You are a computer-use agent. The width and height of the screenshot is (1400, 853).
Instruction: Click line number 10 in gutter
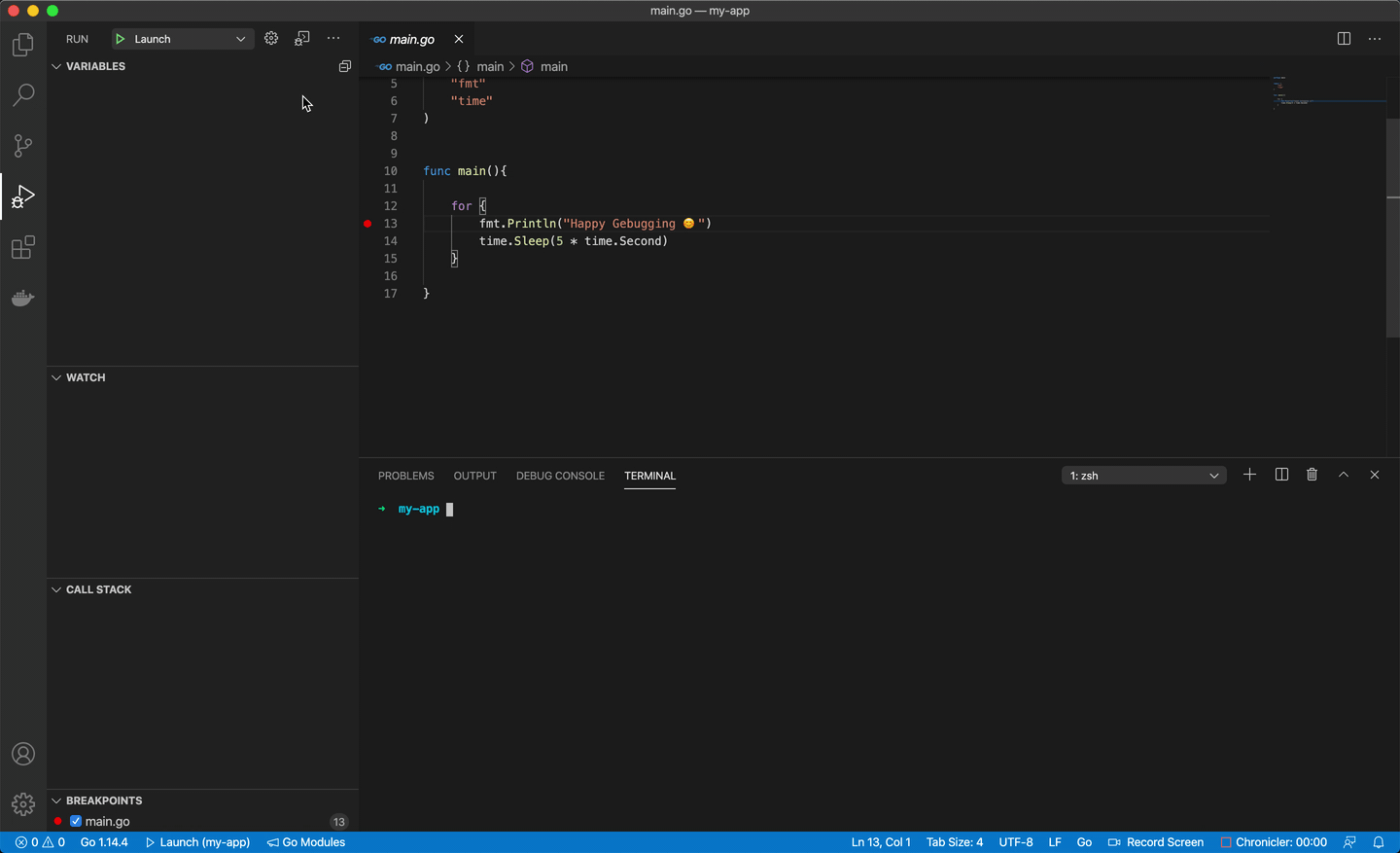391,171
